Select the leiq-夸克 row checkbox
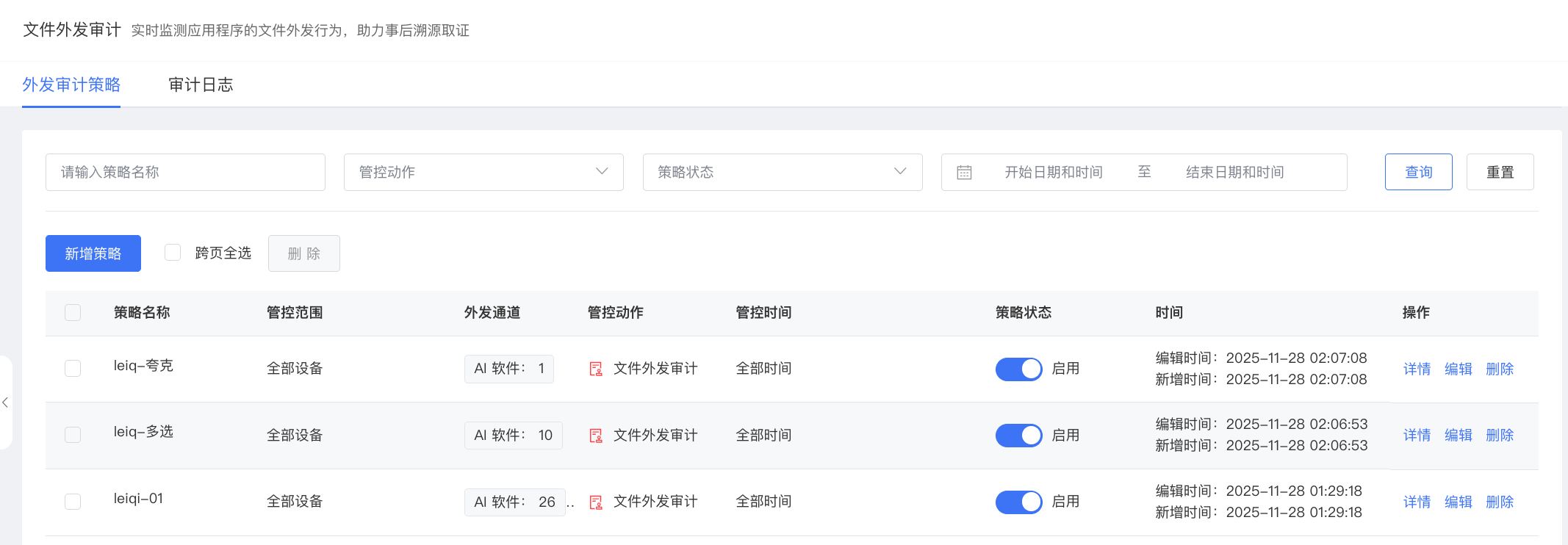 [73, 368]
